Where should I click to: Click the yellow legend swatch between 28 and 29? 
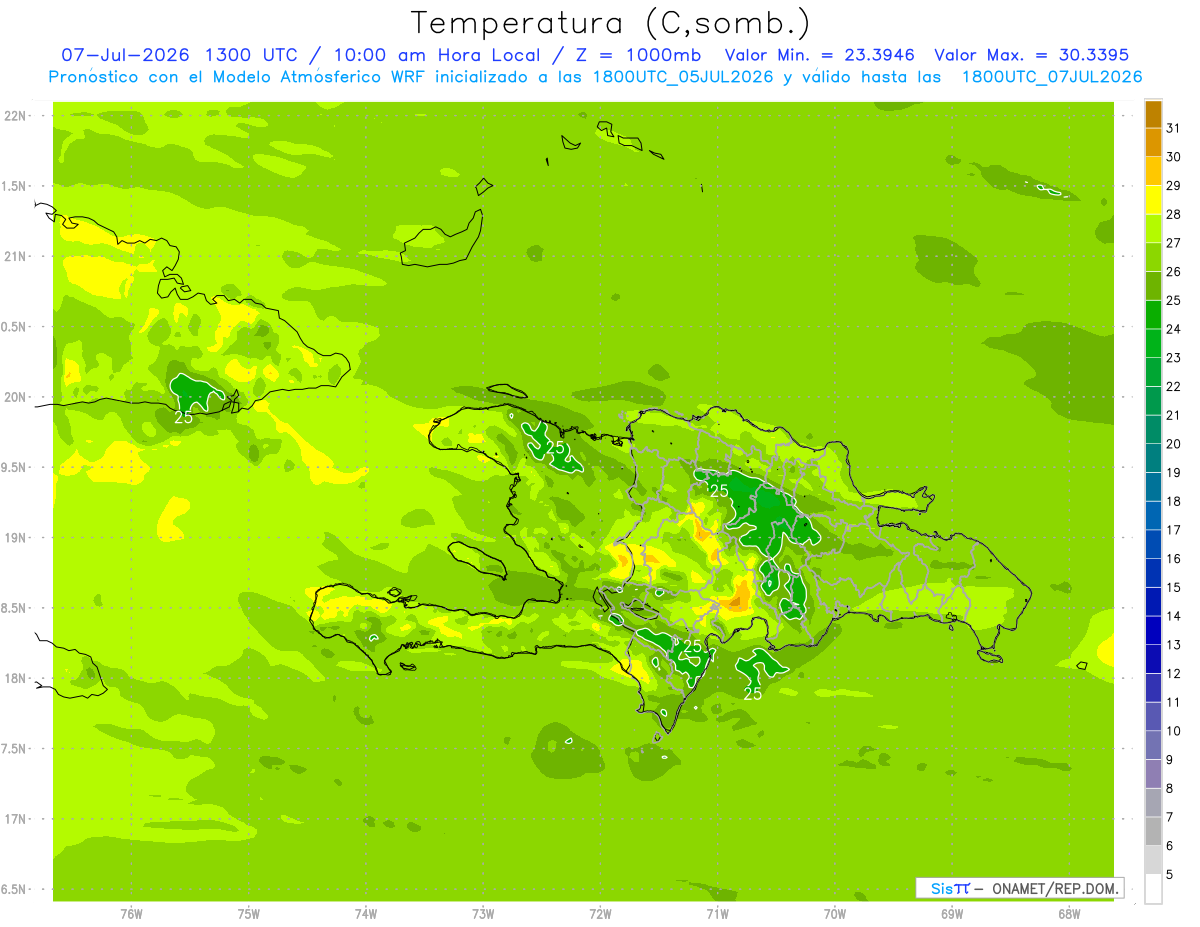coord(1153,200)
